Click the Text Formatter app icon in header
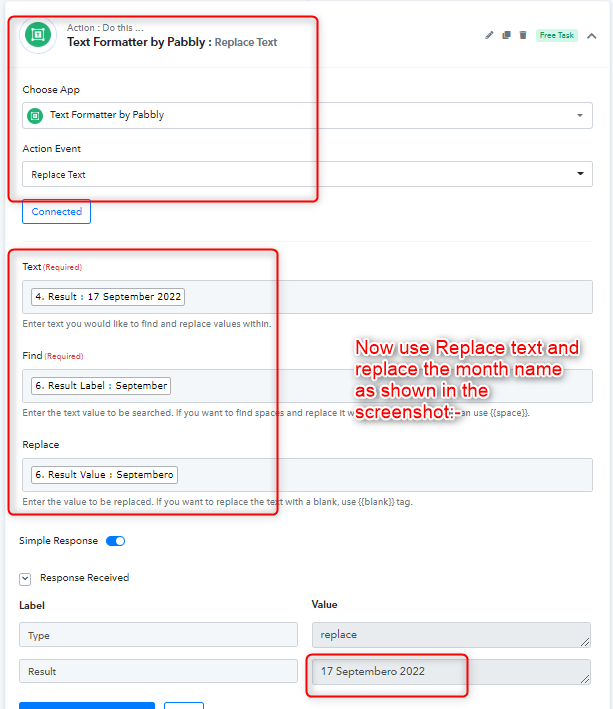613x709 pixels. [38, 35]
